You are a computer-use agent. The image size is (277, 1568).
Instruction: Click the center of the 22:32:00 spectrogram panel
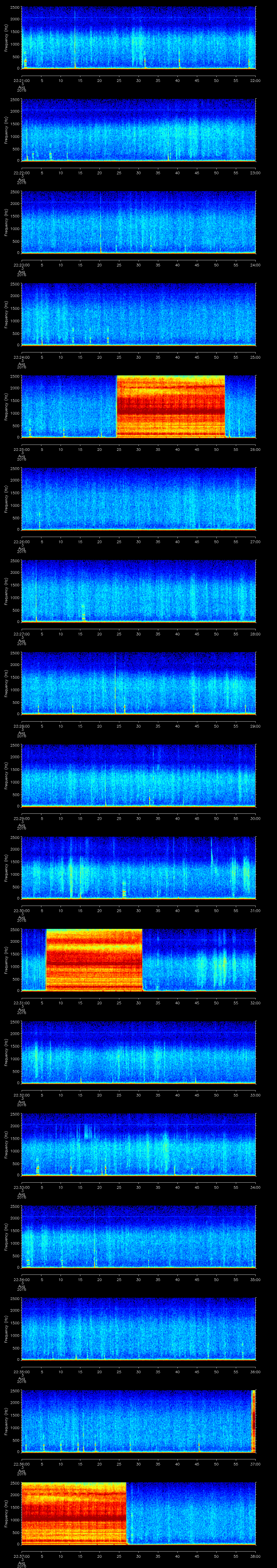[138, 1052]
